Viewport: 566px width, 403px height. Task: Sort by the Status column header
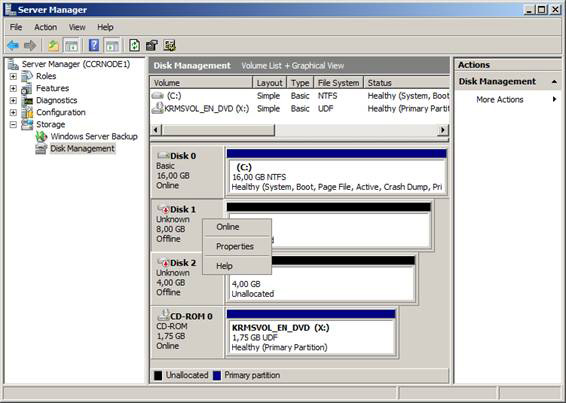click(x=406, y=83)
